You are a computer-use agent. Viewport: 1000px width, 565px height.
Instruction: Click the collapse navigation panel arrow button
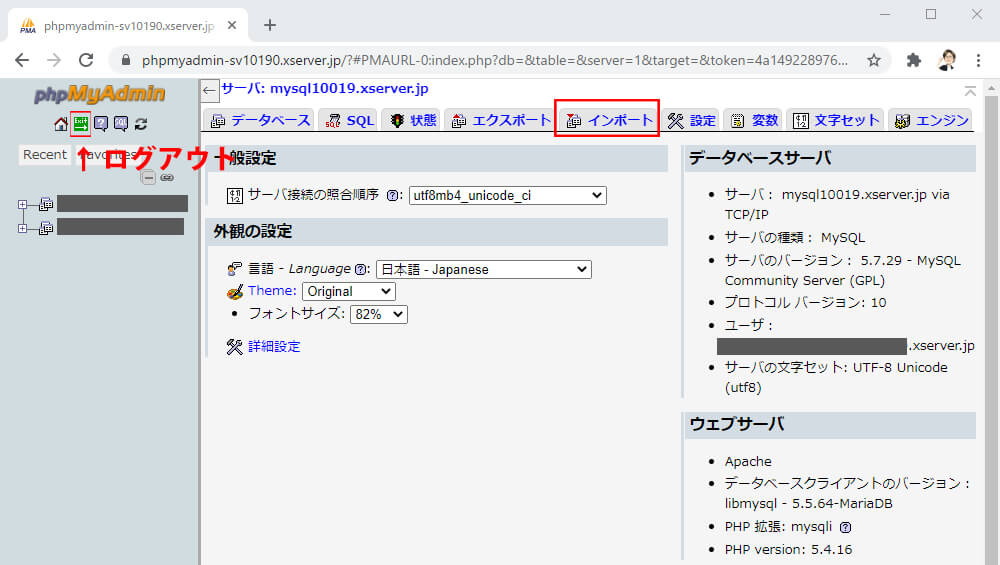[209, 91]
